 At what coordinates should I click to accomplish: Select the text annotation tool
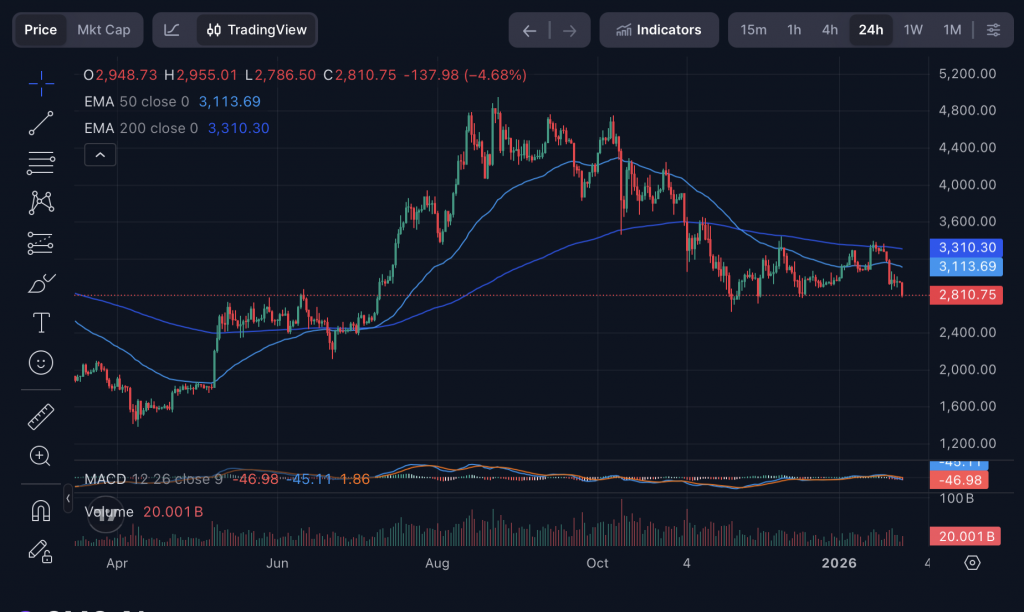[41, 322]
